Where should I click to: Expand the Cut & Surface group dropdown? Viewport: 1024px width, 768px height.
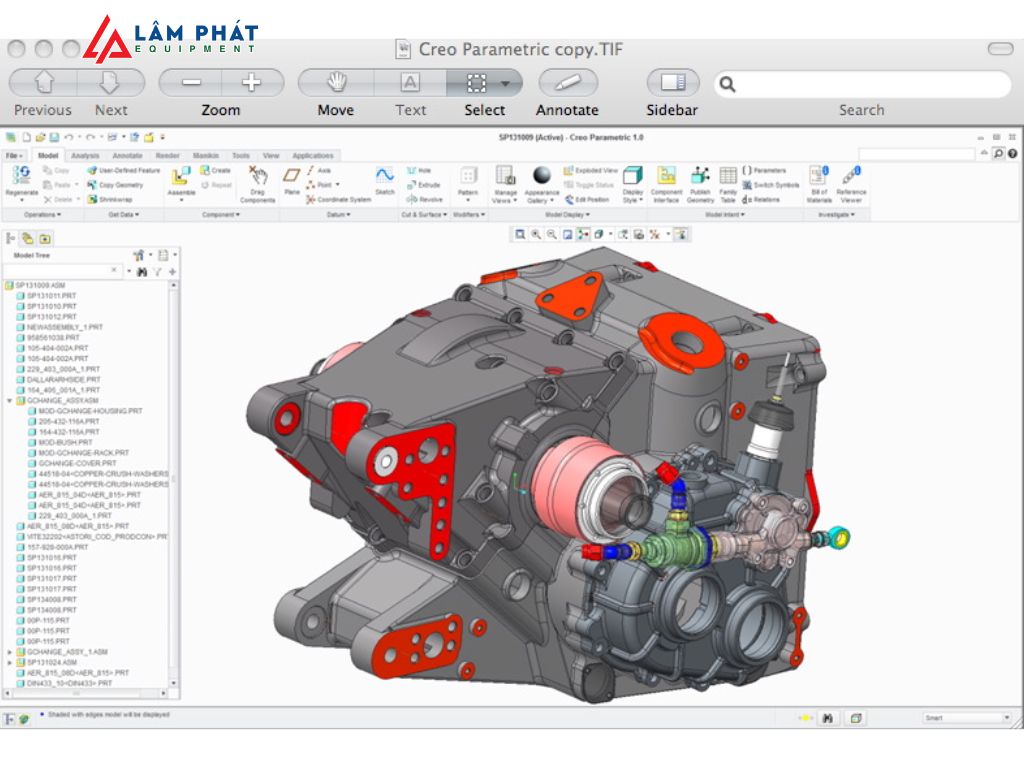[424, 215]
